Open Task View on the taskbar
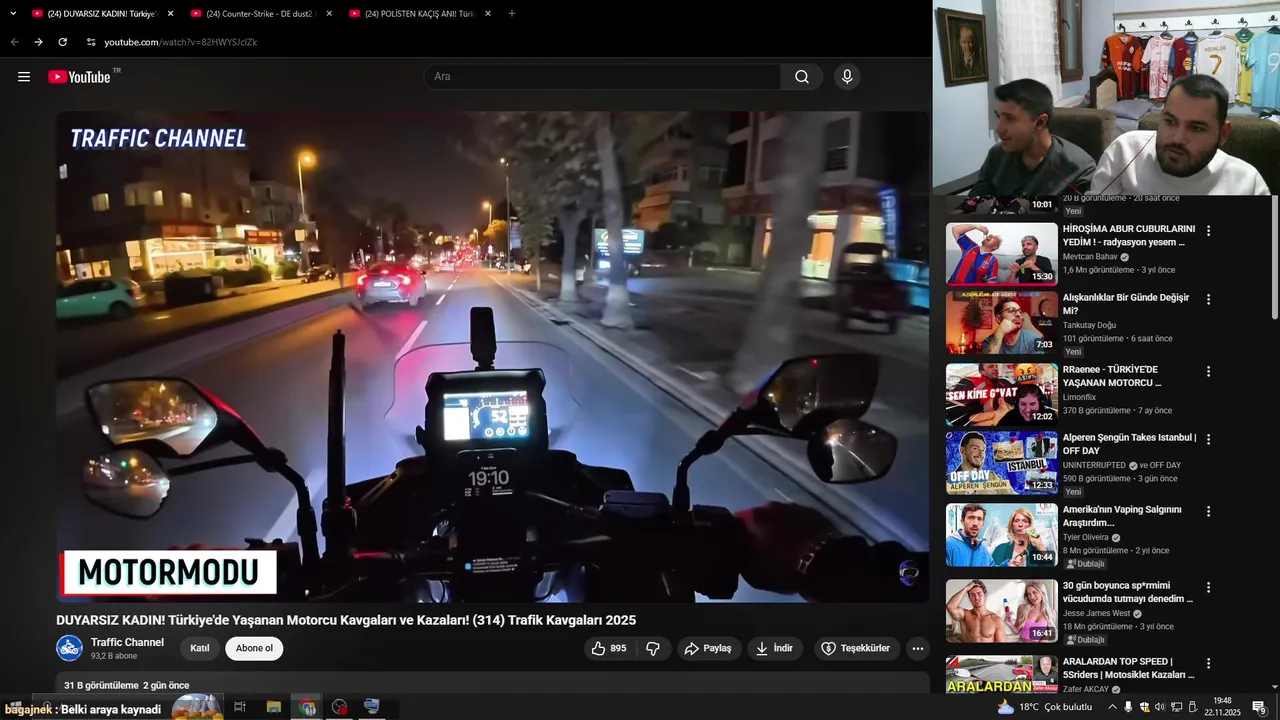Viewport: 1280px width, 720px height. (x=240, y=707)
